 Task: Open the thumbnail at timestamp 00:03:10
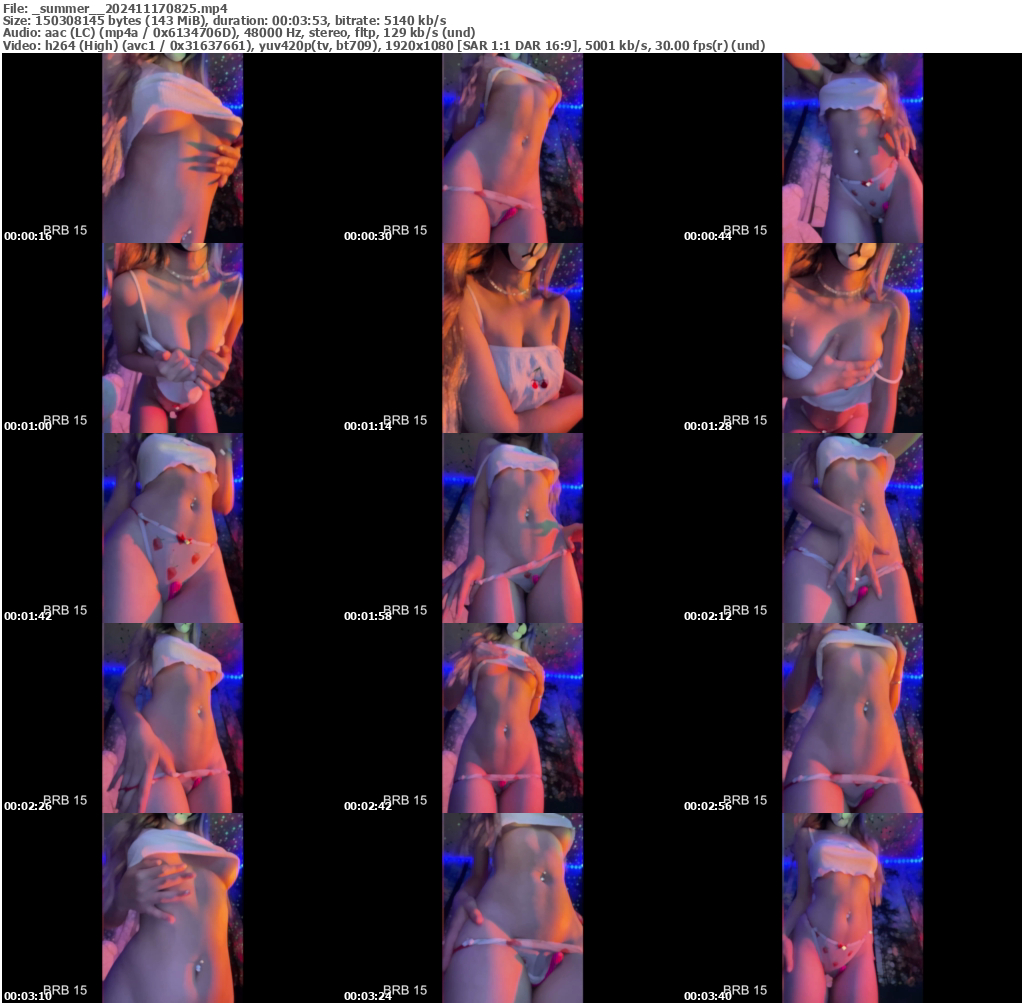click(171, 908)
